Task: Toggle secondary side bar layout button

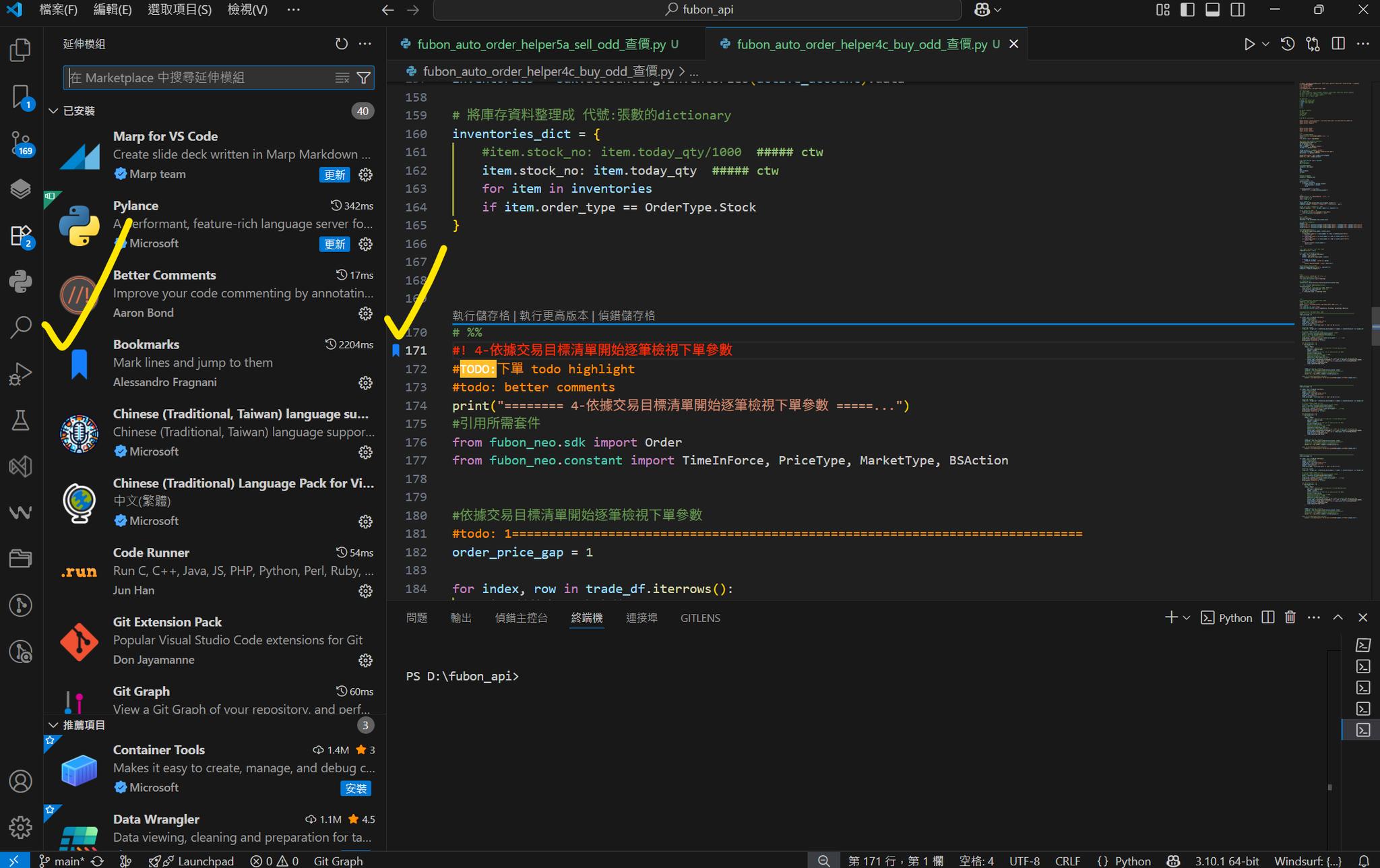Action: tap(1237, 9)
